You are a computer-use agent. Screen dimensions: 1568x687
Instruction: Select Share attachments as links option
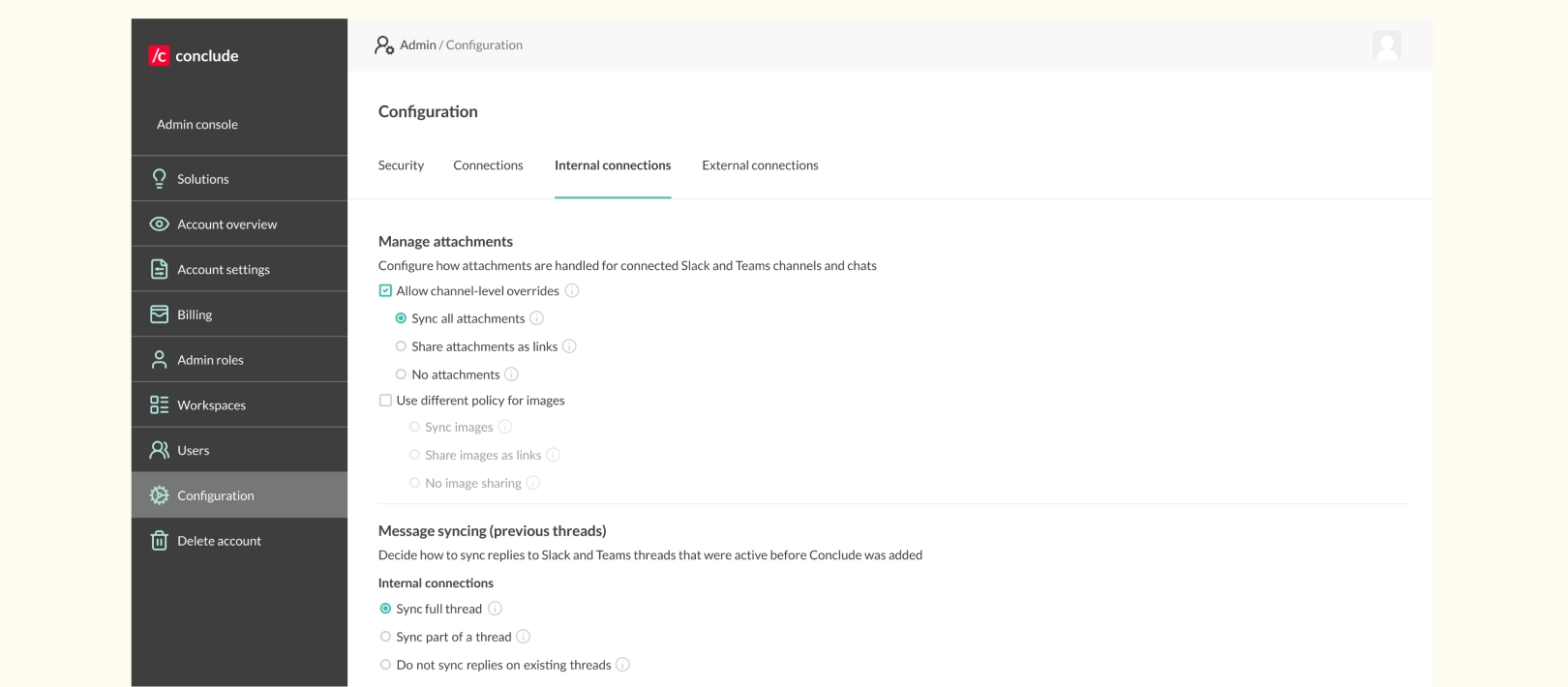coord(401,345)
